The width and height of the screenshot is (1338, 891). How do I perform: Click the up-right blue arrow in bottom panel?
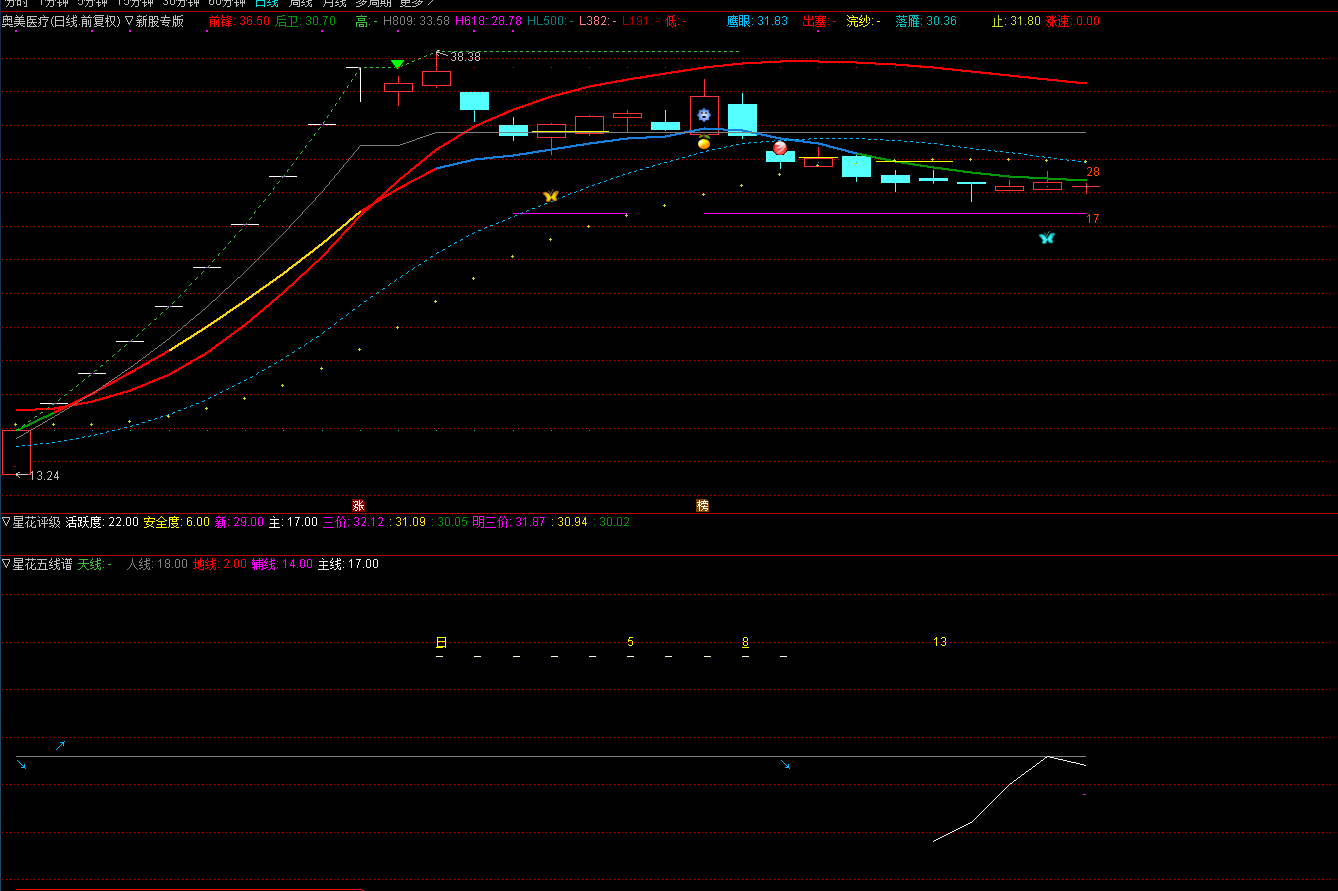tap(60, 745)
